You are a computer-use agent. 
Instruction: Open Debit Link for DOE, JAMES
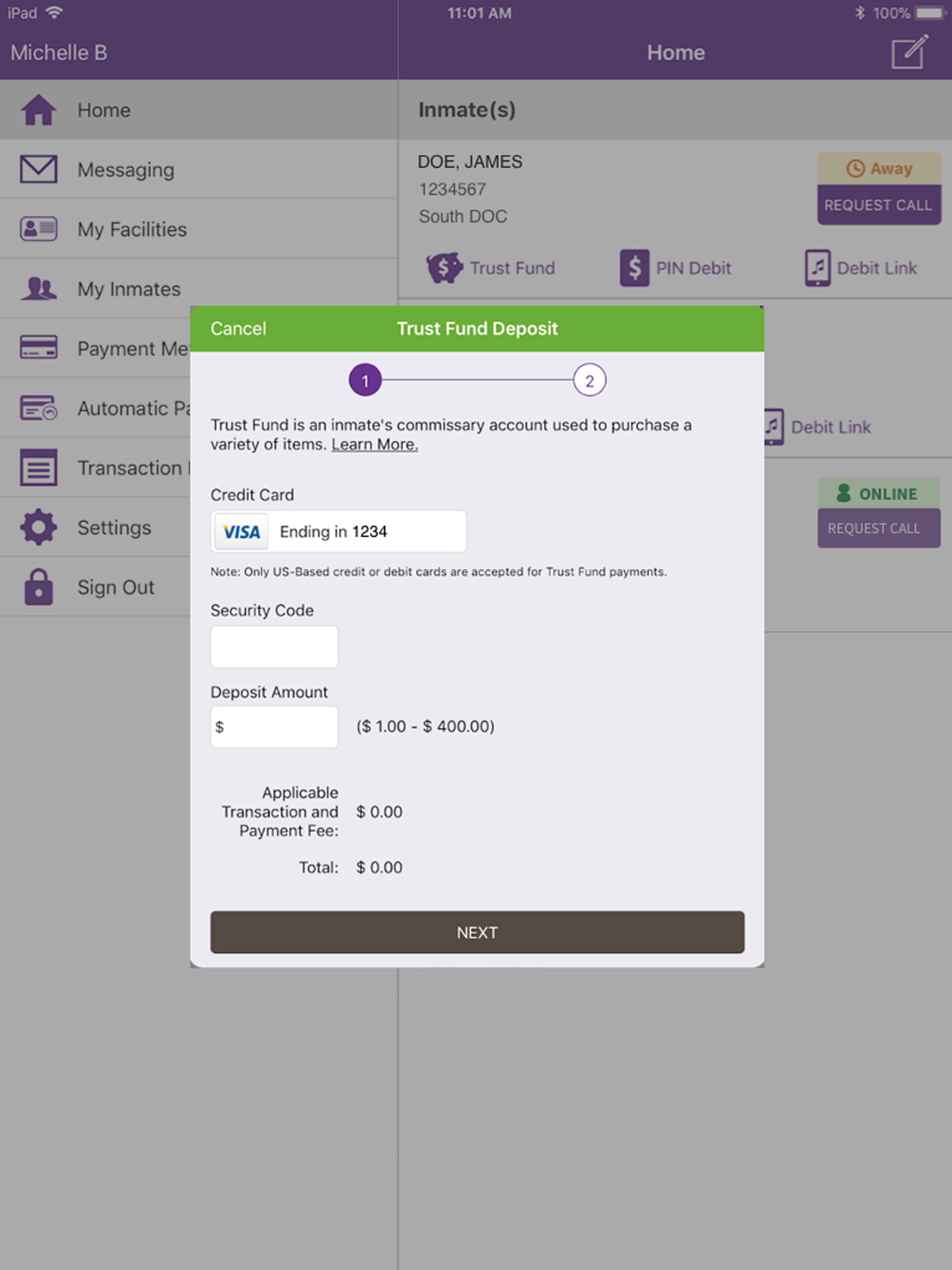pyautogui.click(x=818, y=267)
